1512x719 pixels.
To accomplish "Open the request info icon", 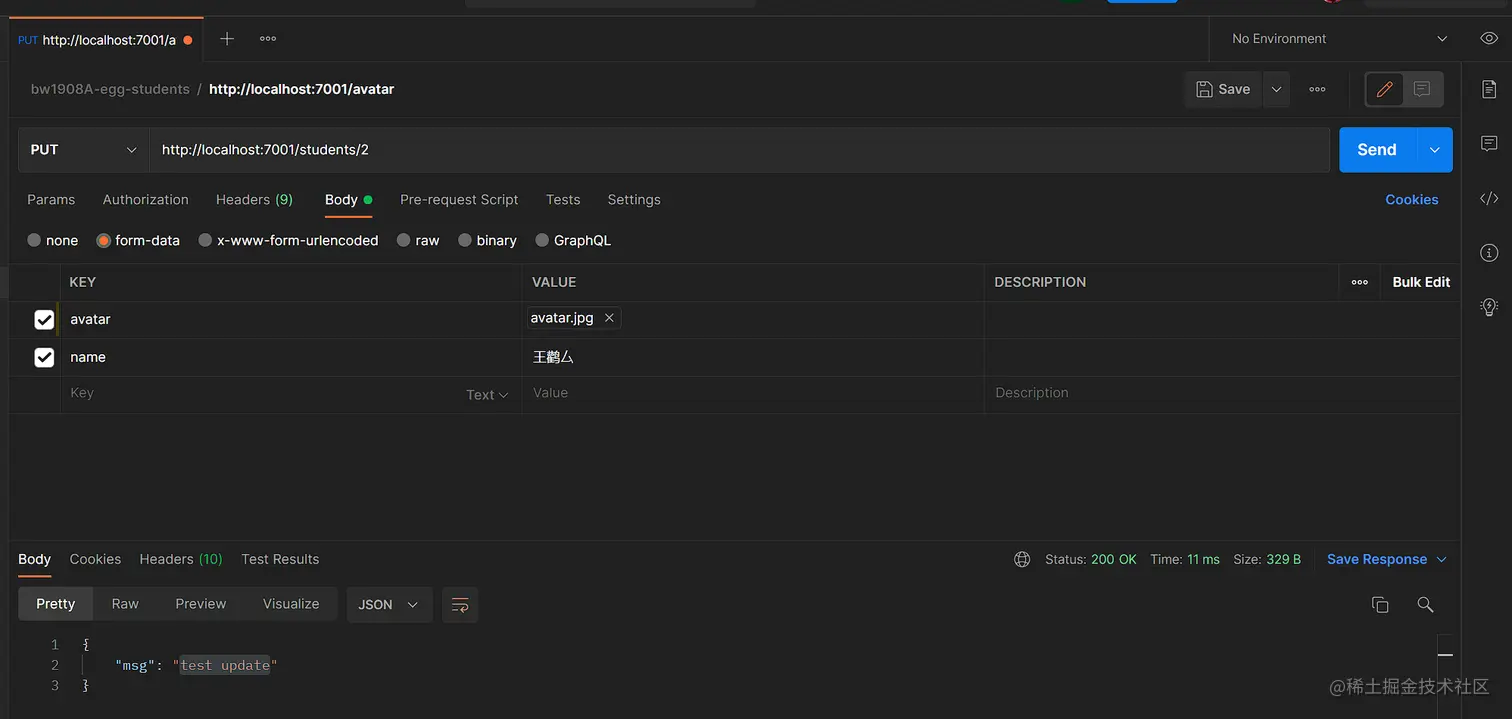I will coord(1489,252).
